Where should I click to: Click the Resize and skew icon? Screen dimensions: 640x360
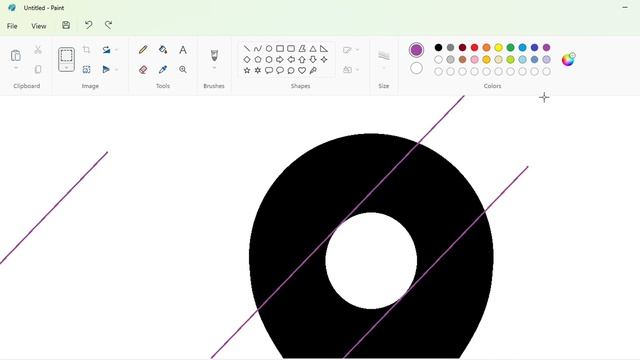pos(87,69)
